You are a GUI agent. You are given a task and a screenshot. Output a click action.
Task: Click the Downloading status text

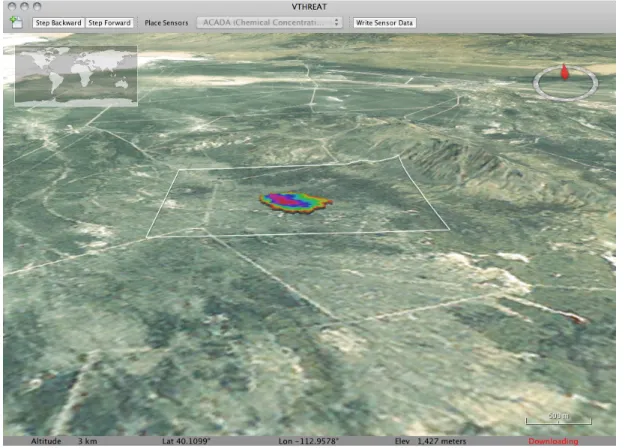pyautogui.click(x=553, y=441)
